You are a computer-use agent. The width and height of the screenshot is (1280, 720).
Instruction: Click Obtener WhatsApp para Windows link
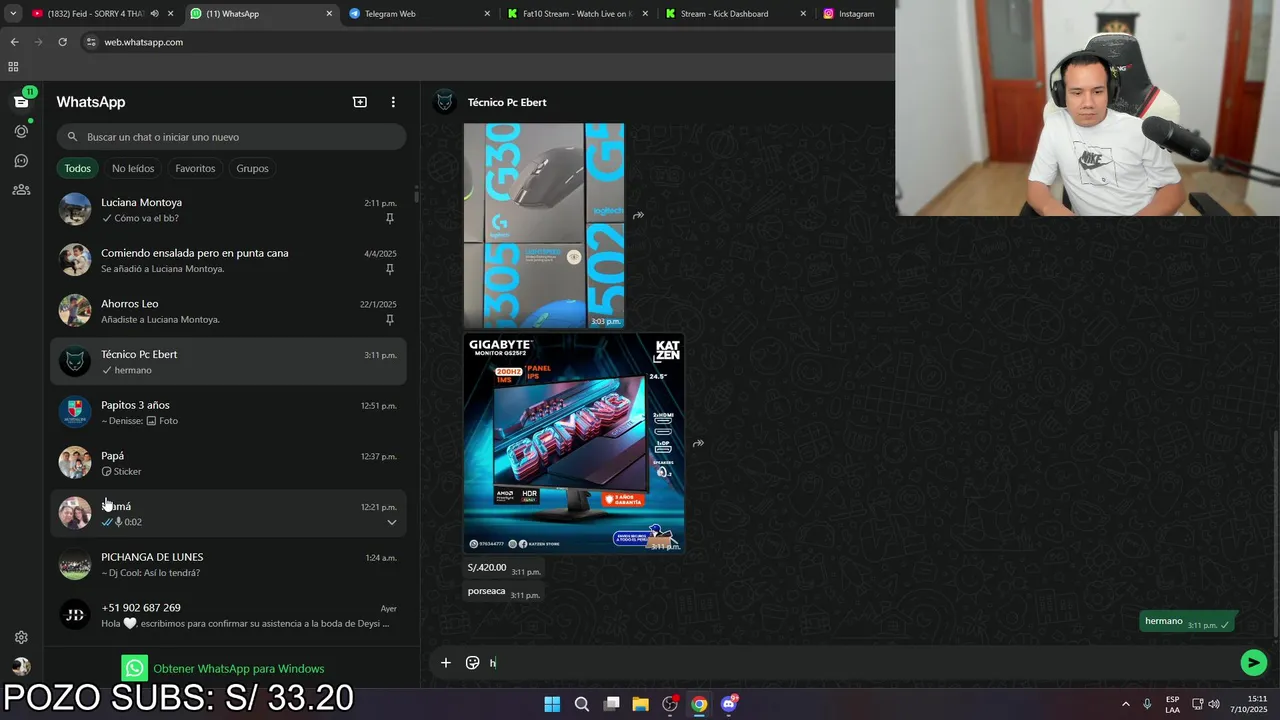(x=238, y=668)
